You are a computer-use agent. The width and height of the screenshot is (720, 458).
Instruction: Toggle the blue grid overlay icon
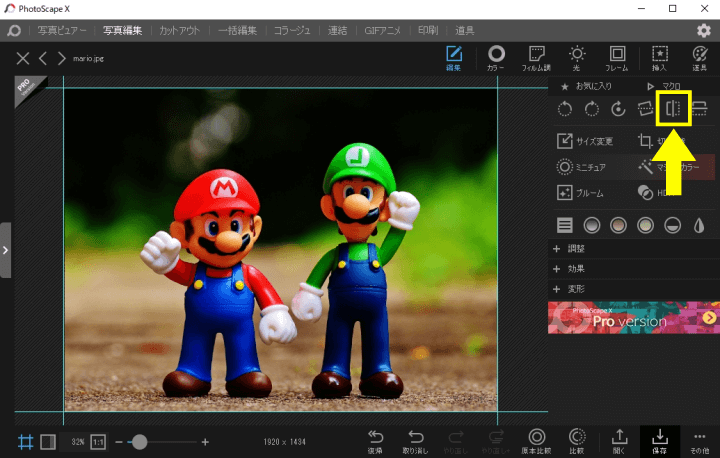coord(25,442)
